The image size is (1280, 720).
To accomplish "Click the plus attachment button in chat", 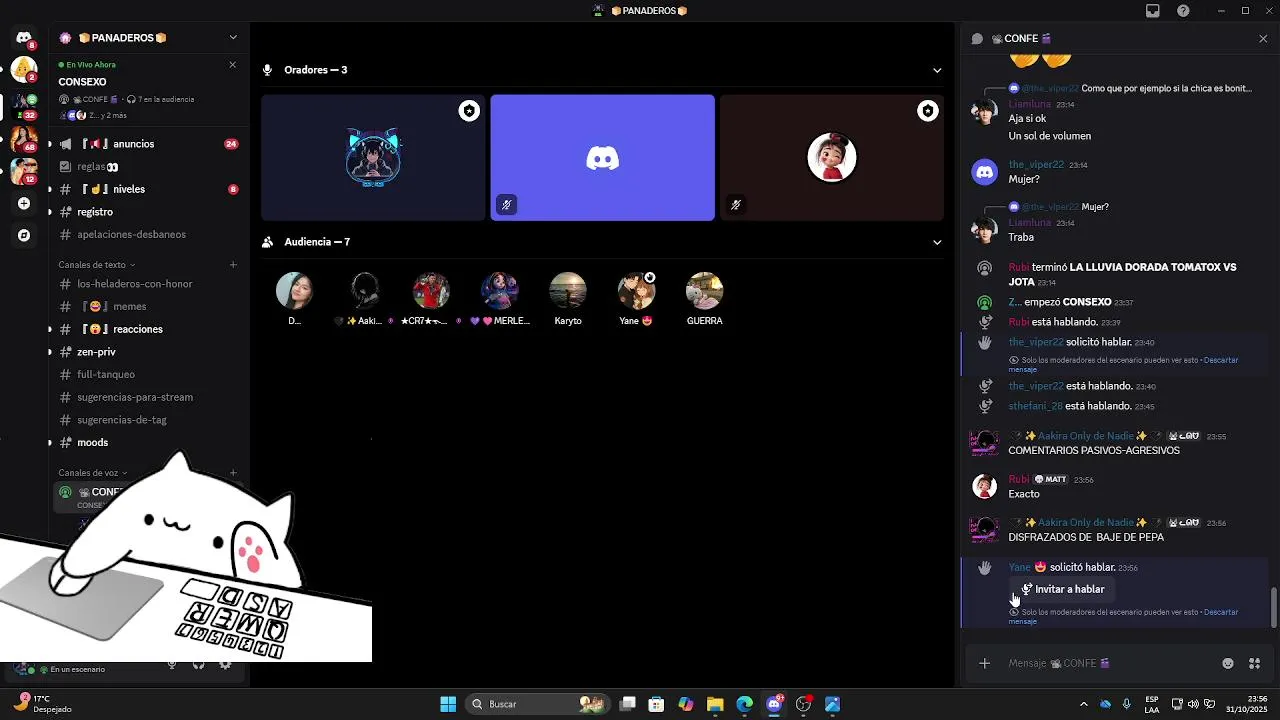I will [x=984, y=663].
